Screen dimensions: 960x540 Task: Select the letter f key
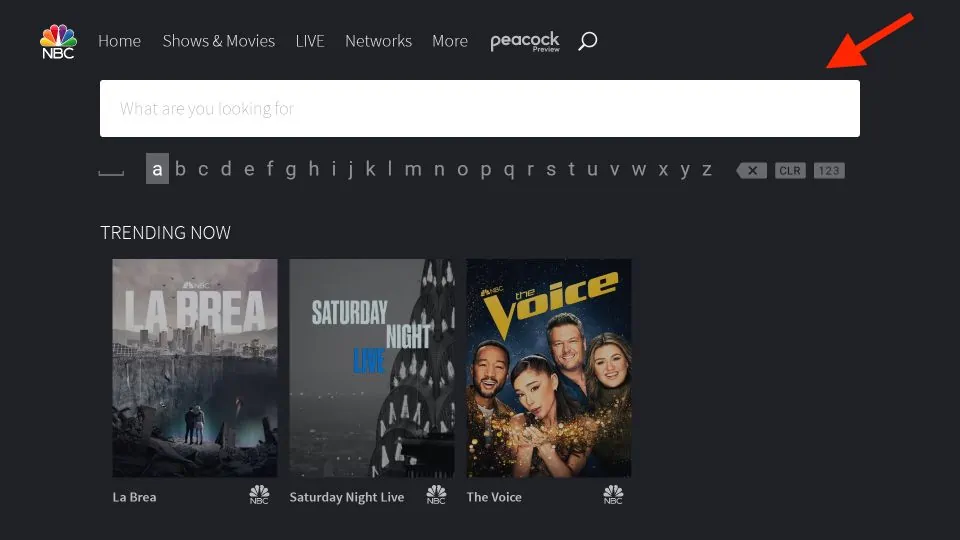pyautogui.click(x=269, y=169)
